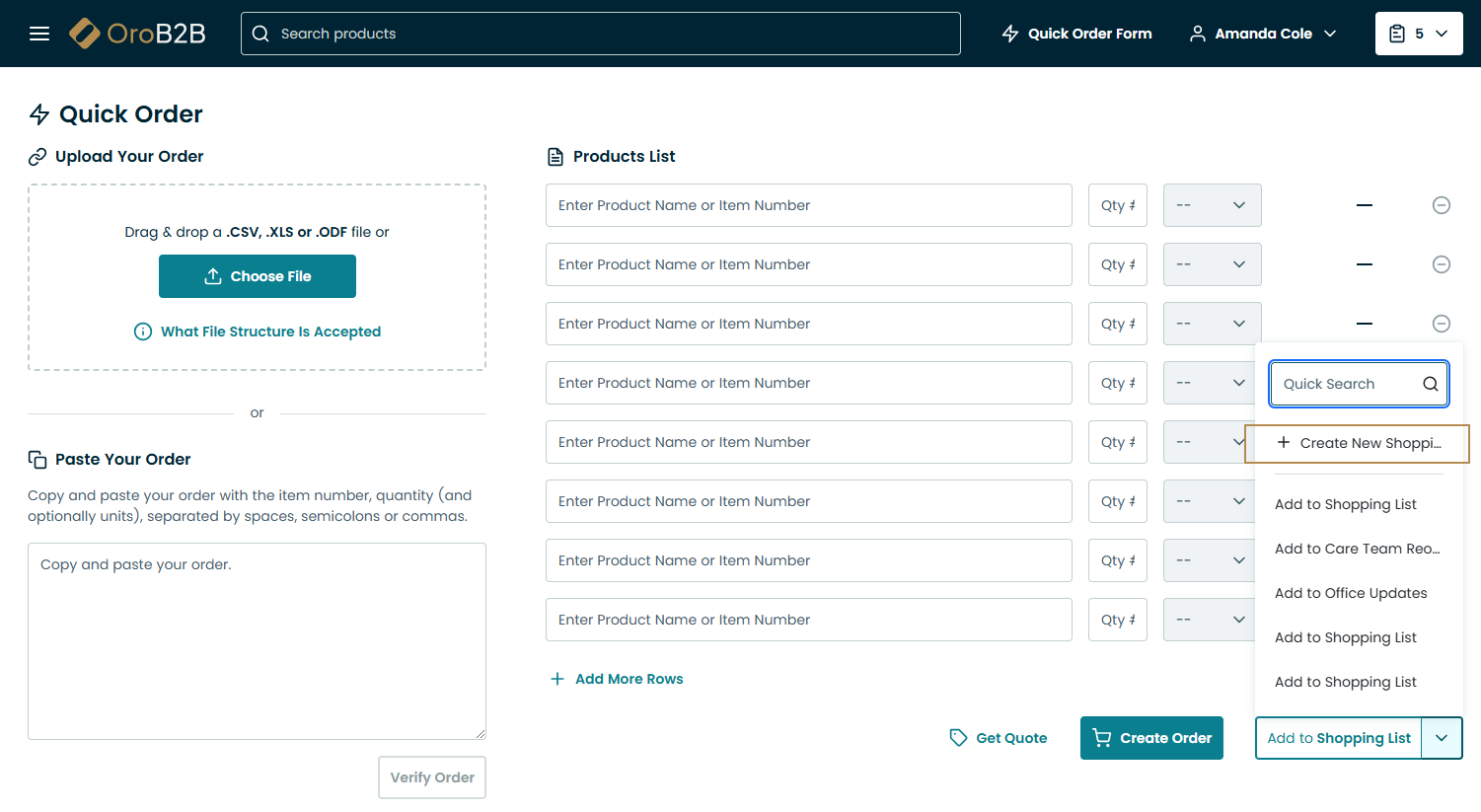Click the OroB2B logo
This screenshot has width=1481, height=812.
tap(138, 34)
